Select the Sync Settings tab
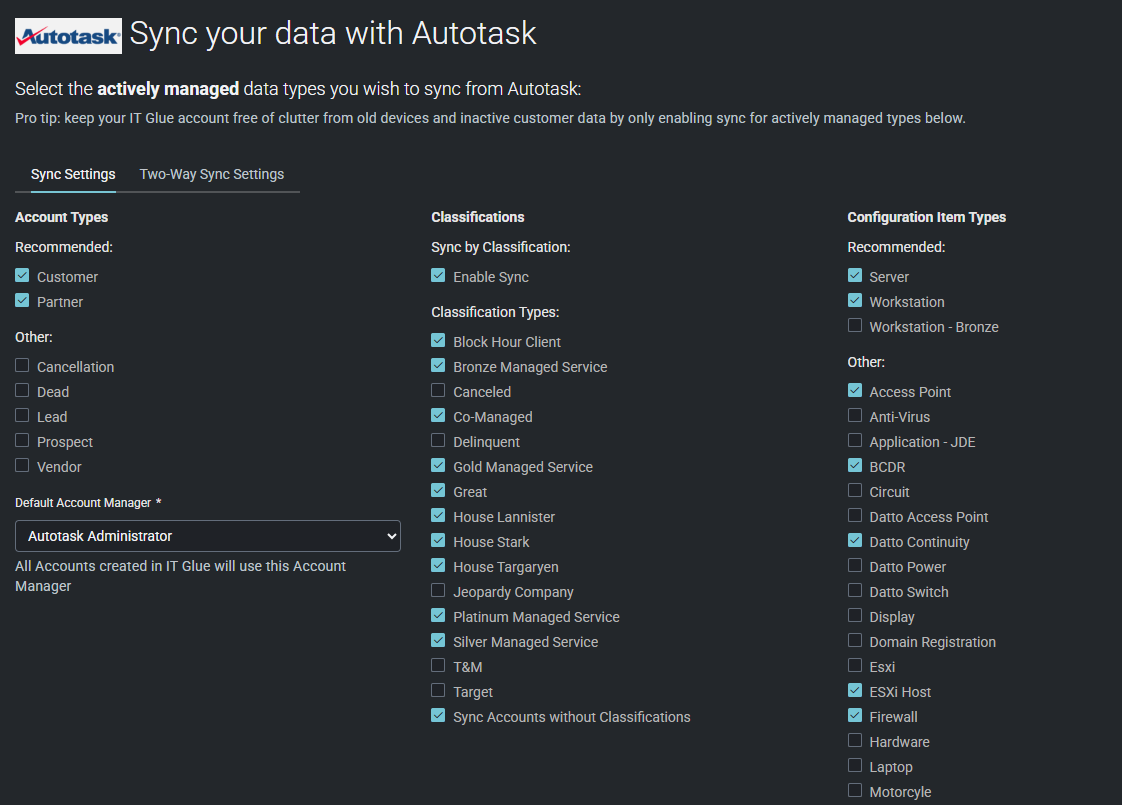Screen dimensions: 1122x805 [73, 174]
